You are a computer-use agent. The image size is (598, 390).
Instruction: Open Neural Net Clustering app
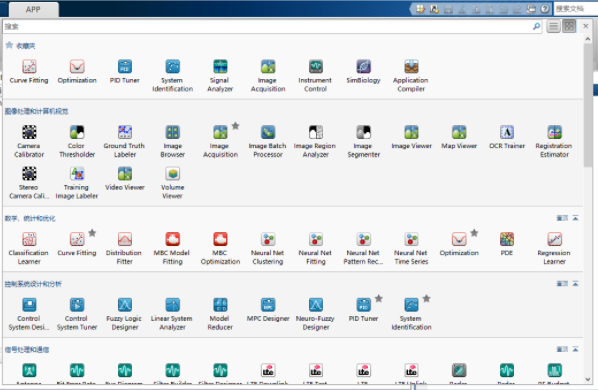(268, 248)
